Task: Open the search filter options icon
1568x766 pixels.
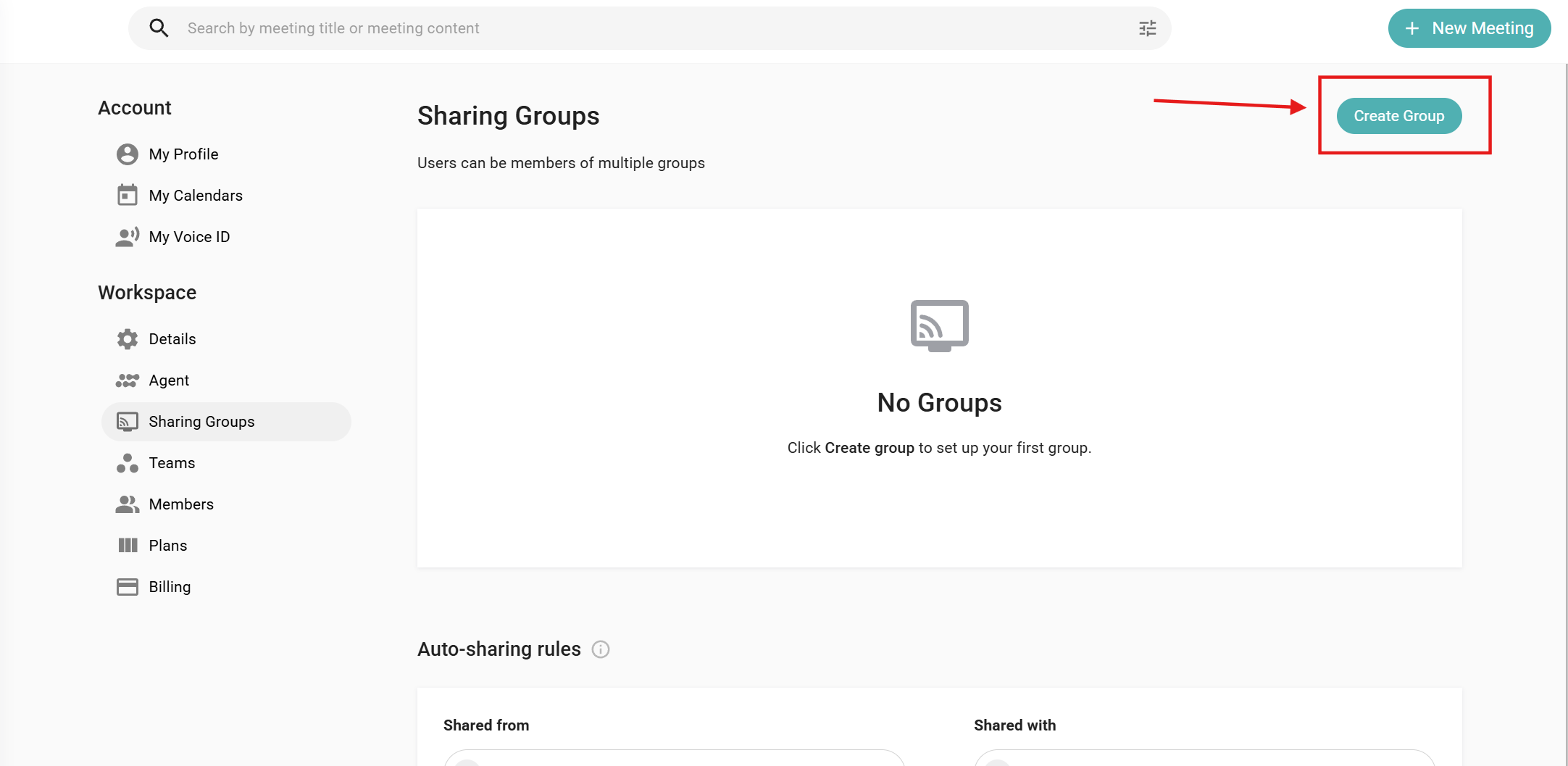Action: 1147,28
